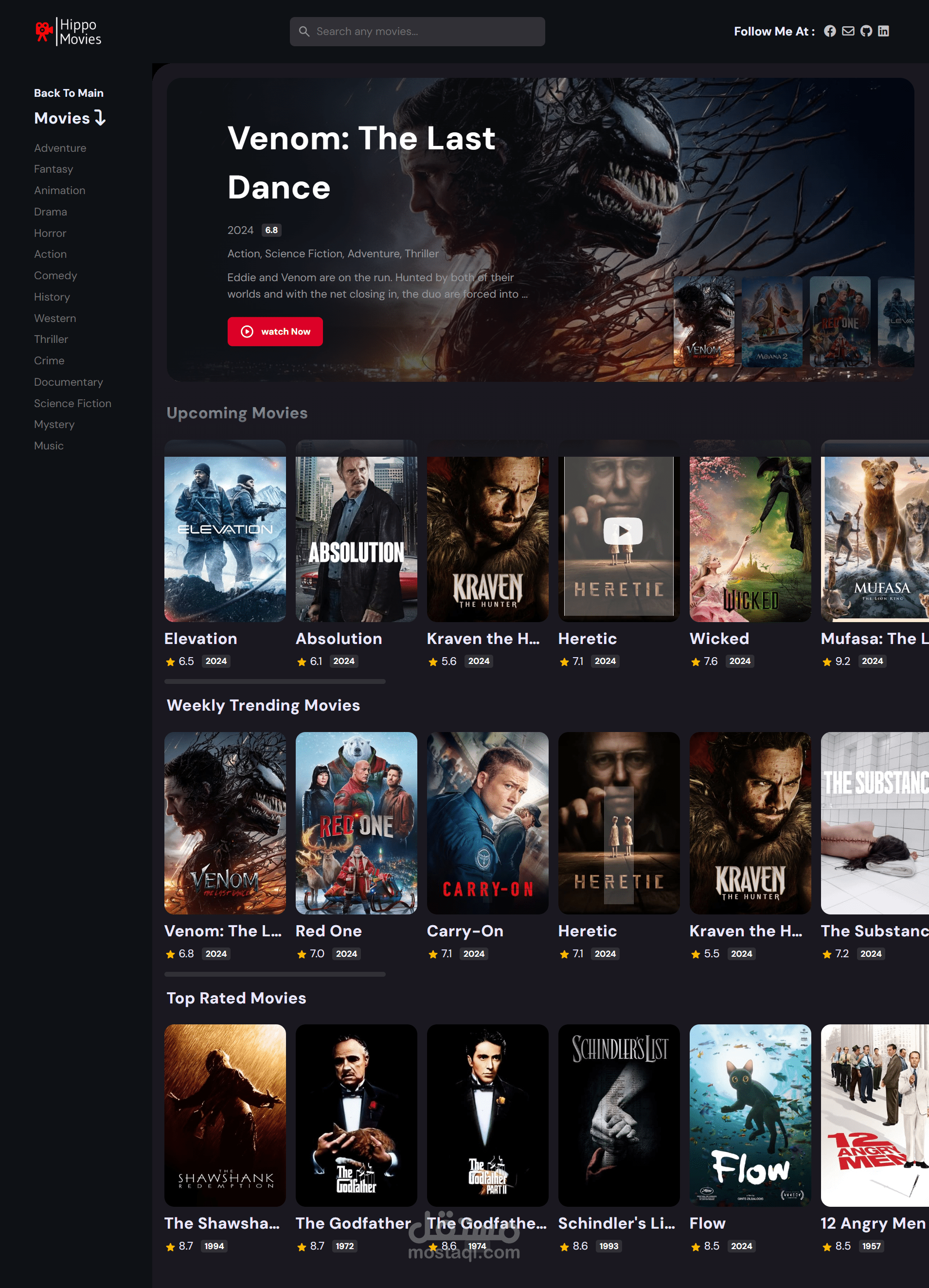This screenshot has width=929, height=1288.
Task: Select the Comedy genre
Action: pos(55,275)
